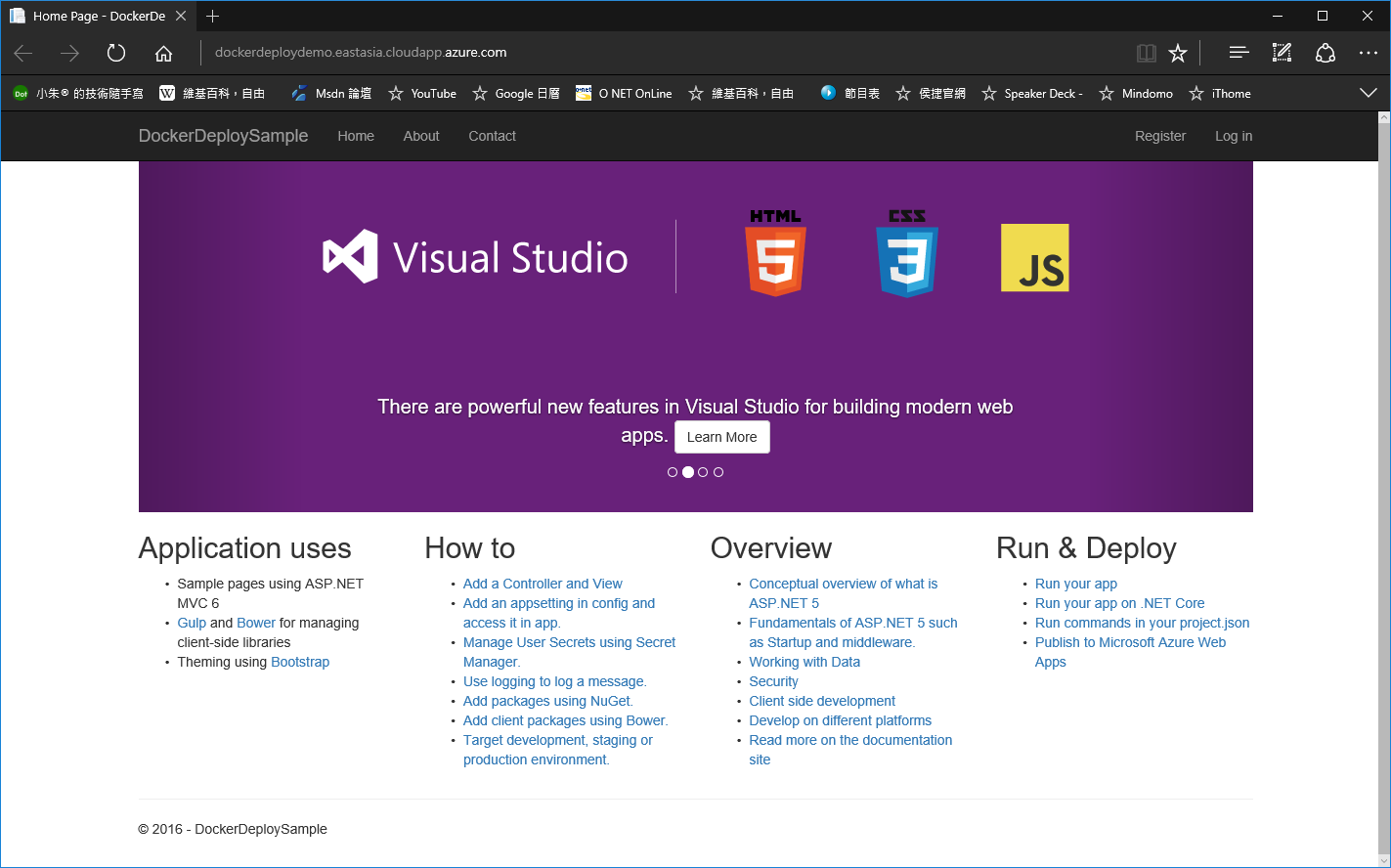Open Make a Web Note pen icon

(1282, 53)
